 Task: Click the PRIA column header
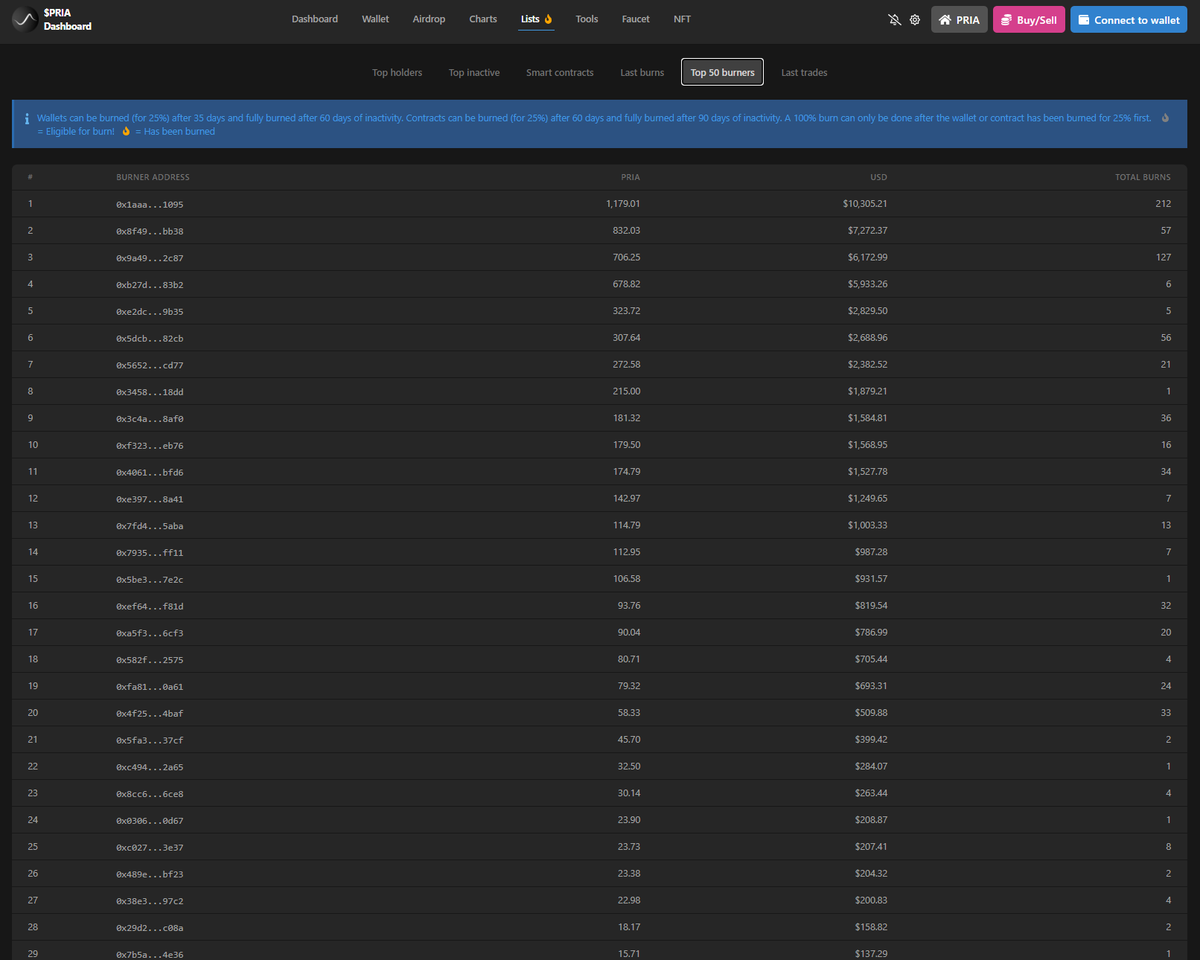[630, 177]
